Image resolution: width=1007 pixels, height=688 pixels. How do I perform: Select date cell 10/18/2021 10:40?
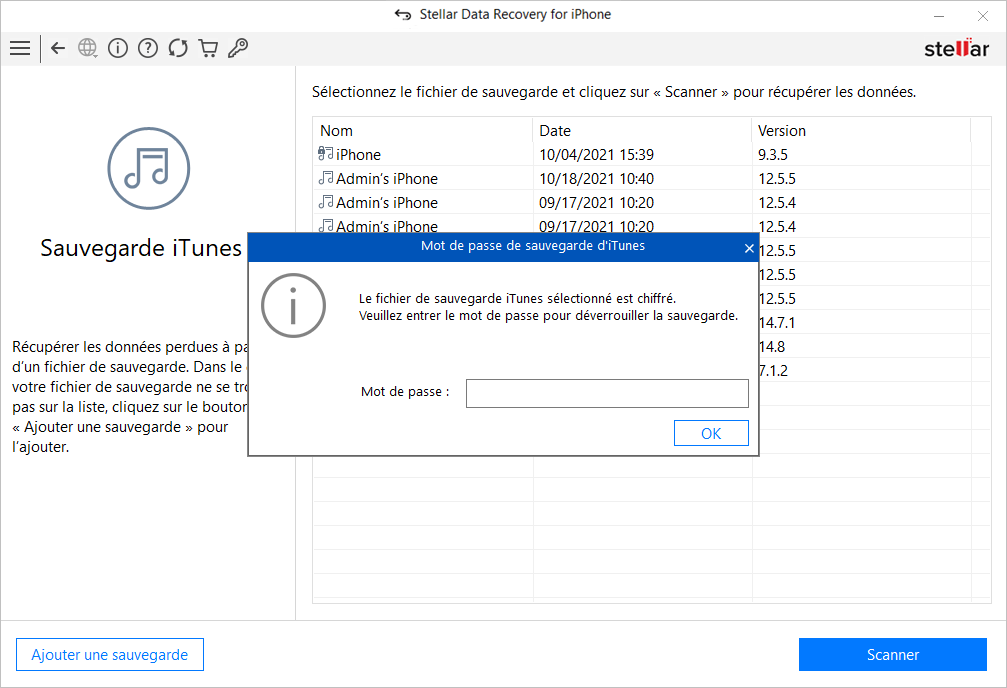pos(597,179)
